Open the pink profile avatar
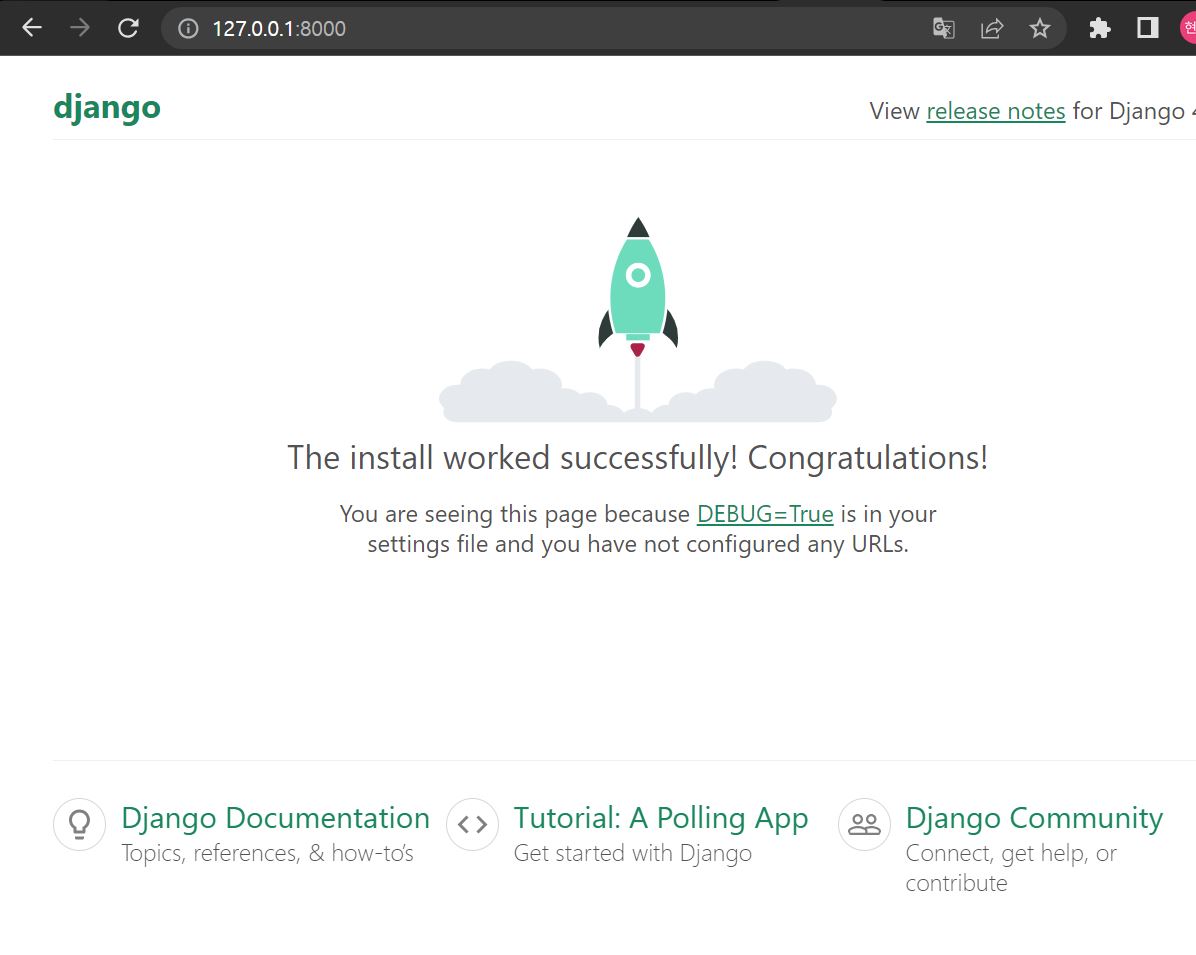Screen dimensions: 1196x955 [x=1188, y=28]
